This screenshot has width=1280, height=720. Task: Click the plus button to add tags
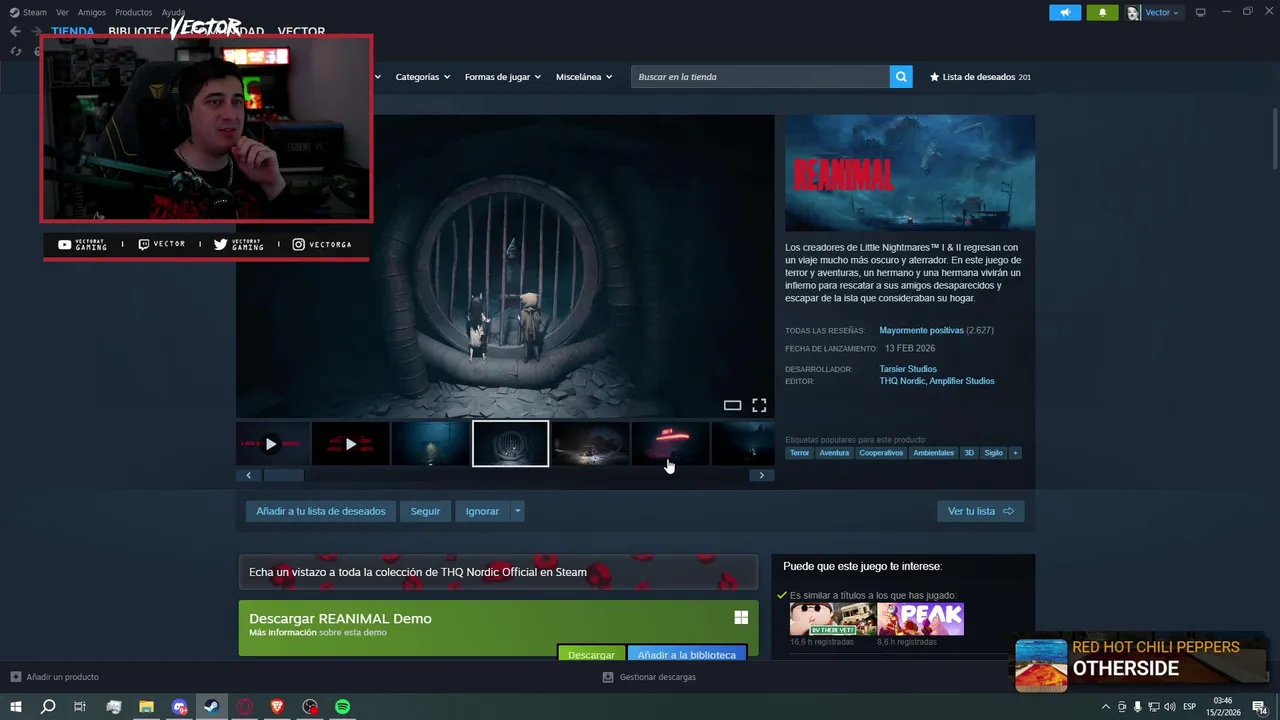[x=1015, y=453]
